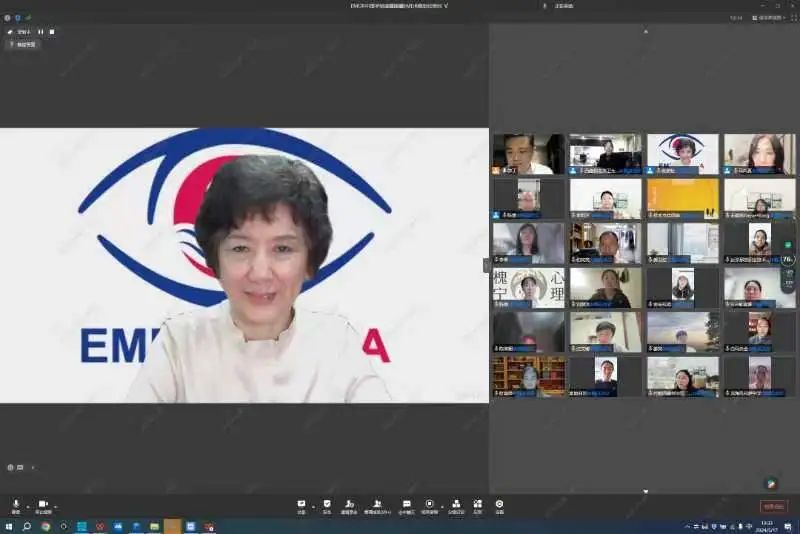The image size is (800, 534).
Task: Expand recording options arrow beside record
Action: pos(442,506)
